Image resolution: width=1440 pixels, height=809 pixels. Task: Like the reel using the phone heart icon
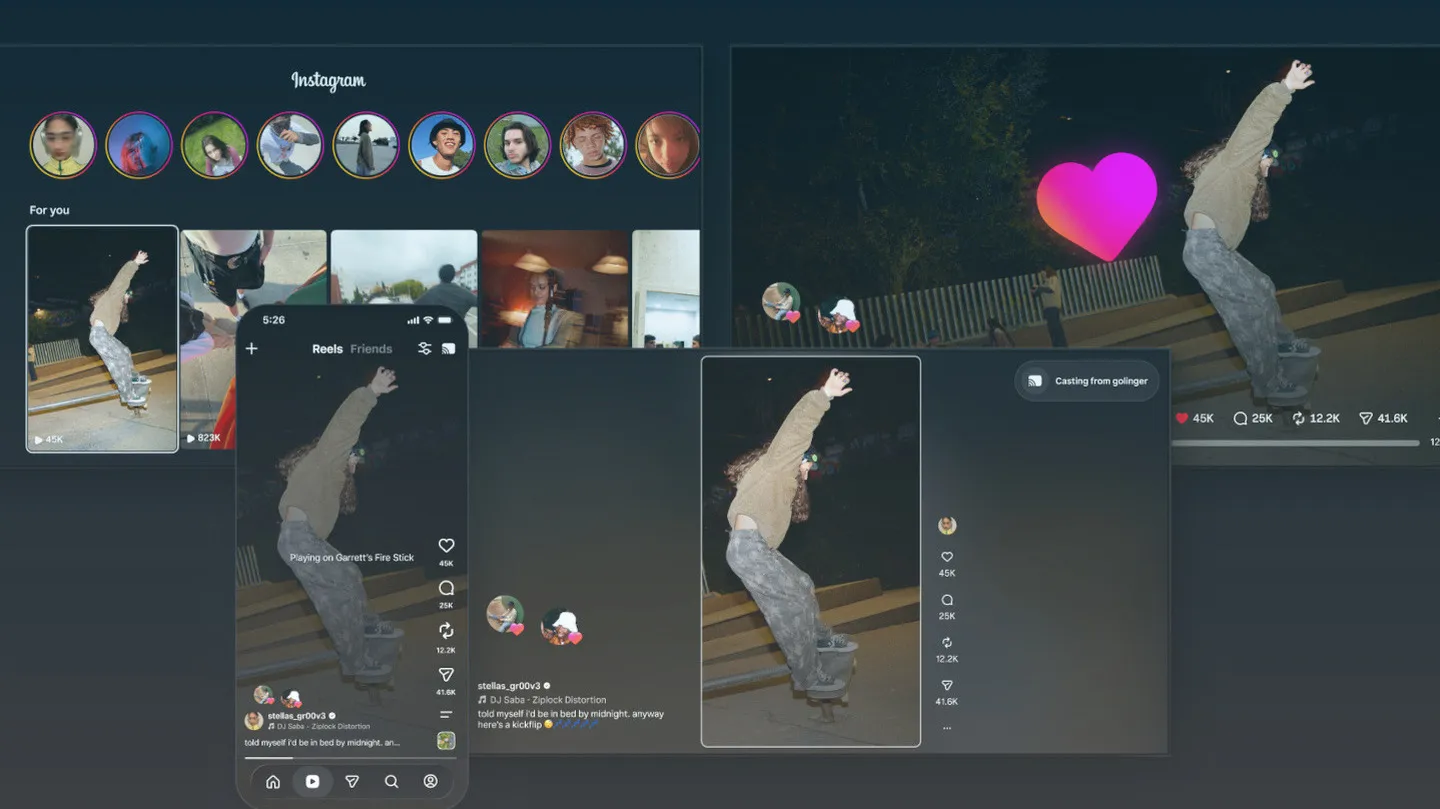pyautogui.click(x=446, y=545)
